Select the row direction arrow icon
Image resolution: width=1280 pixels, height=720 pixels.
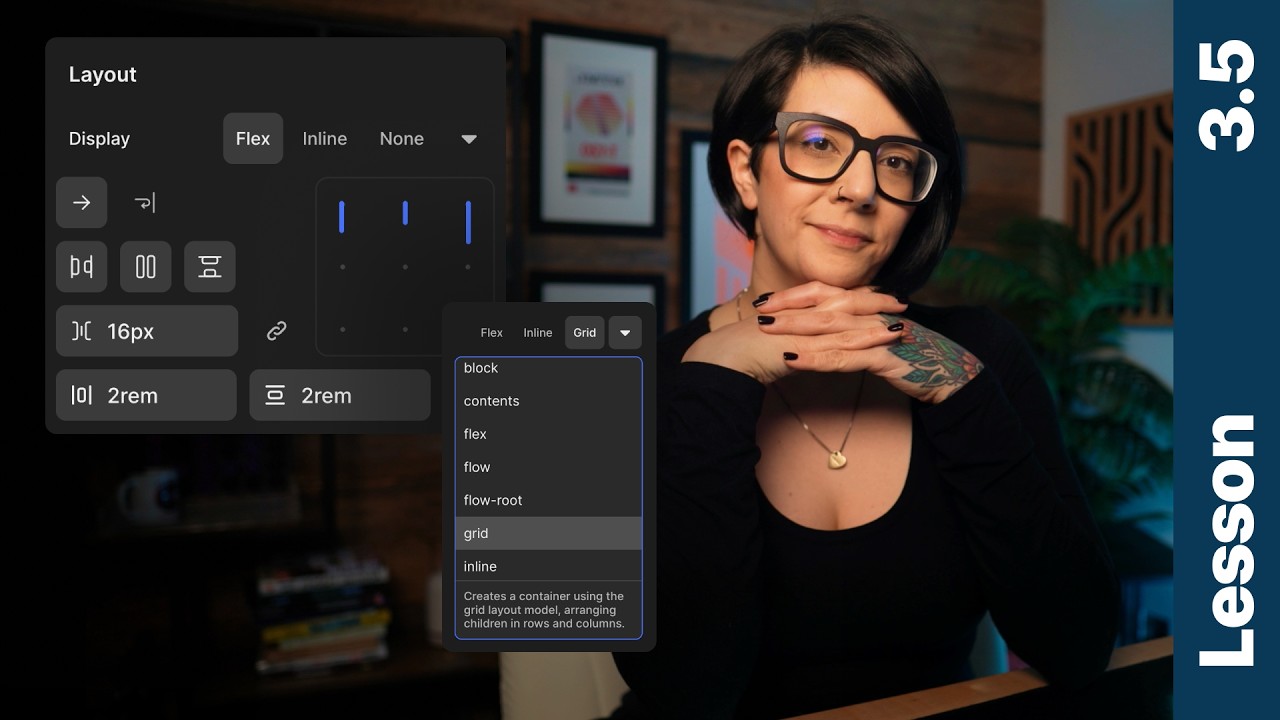(x=82, y=202)
